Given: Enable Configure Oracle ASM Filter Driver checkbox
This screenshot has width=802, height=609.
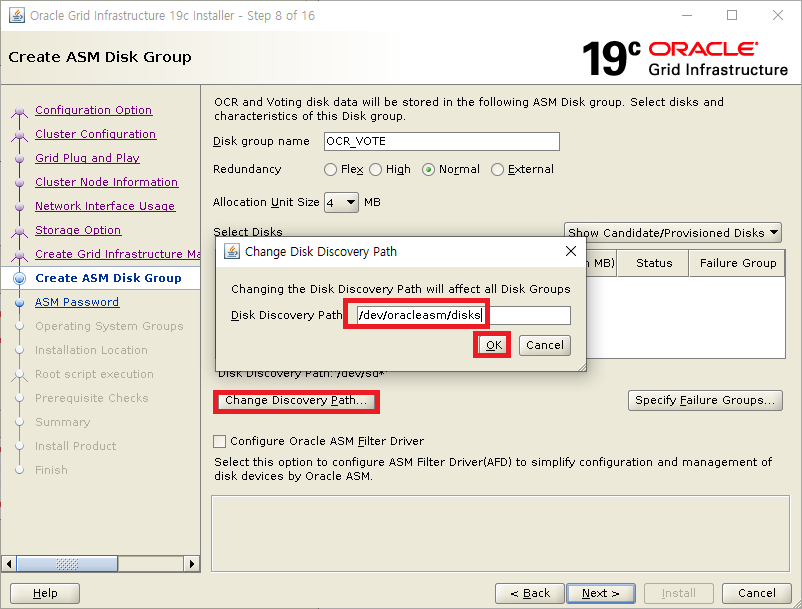Looking at the screenshot, I should coord(219,441).
